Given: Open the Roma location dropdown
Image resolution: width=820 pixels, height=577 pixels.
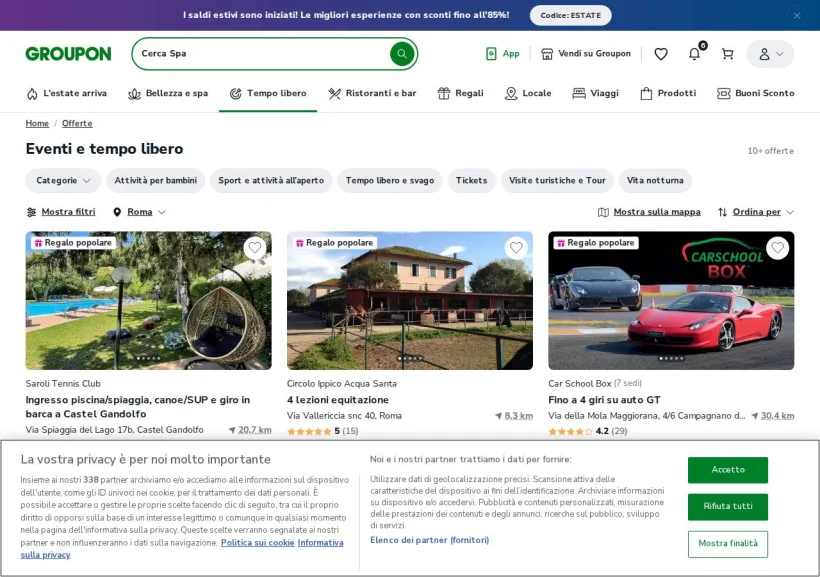Looking at the screenshot, I should [x=139, y=212].
